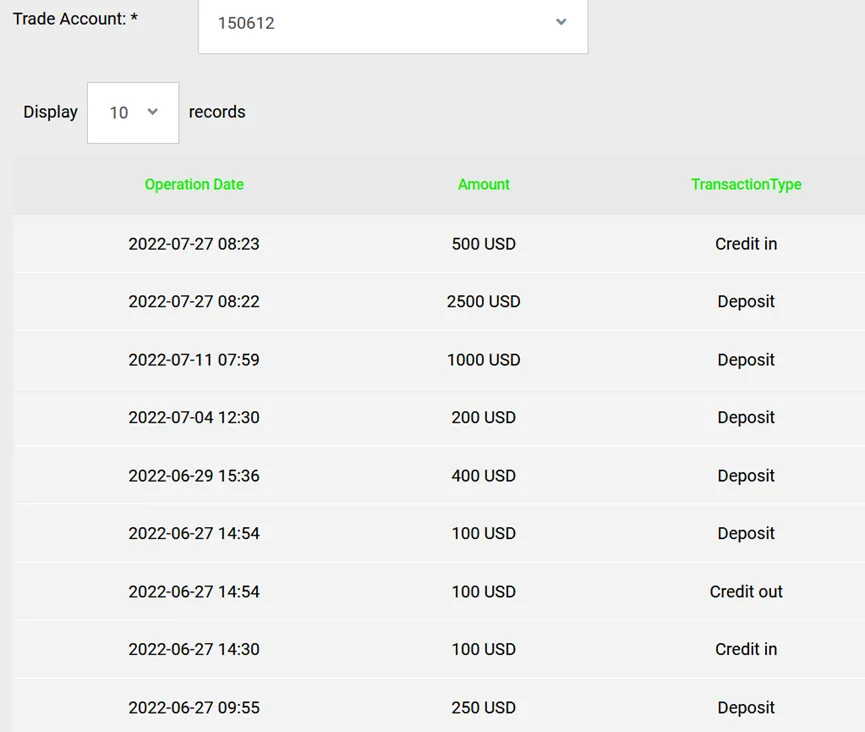Select the 250 USD amount cell
865x732 pixels.
484,707
